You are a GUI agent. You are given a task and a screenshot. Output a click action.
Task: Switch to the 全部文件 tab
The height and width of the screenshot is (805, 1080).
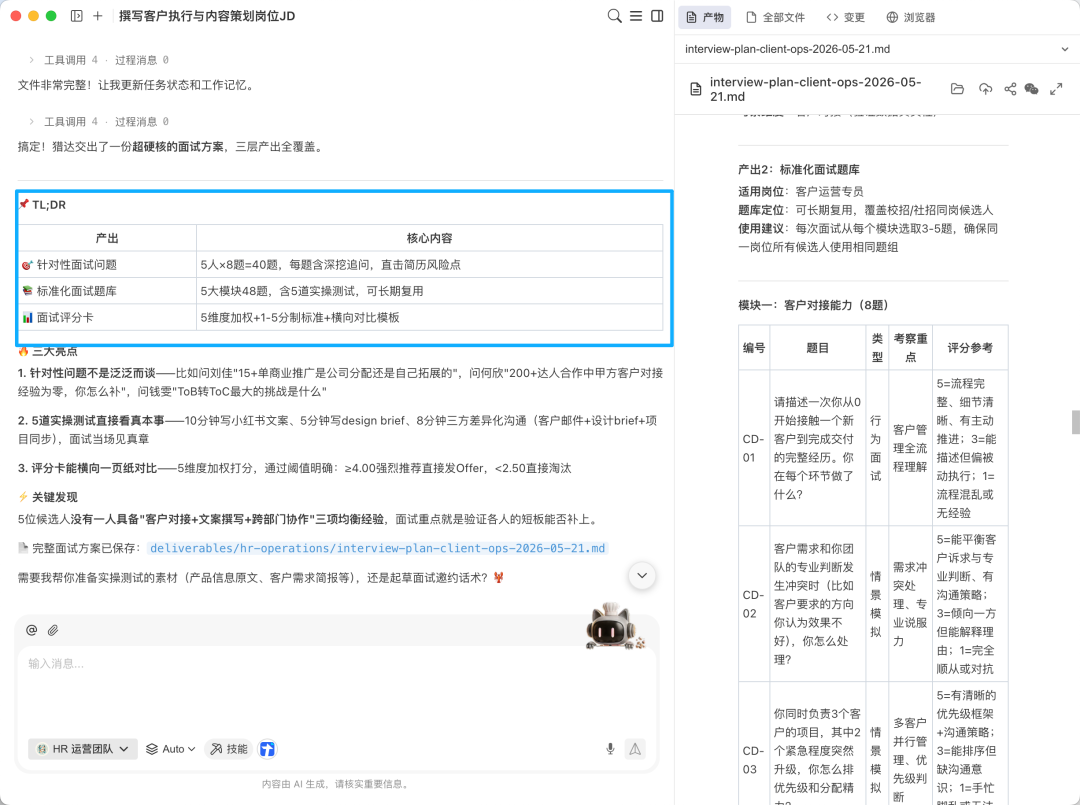(x=776, y=17)
